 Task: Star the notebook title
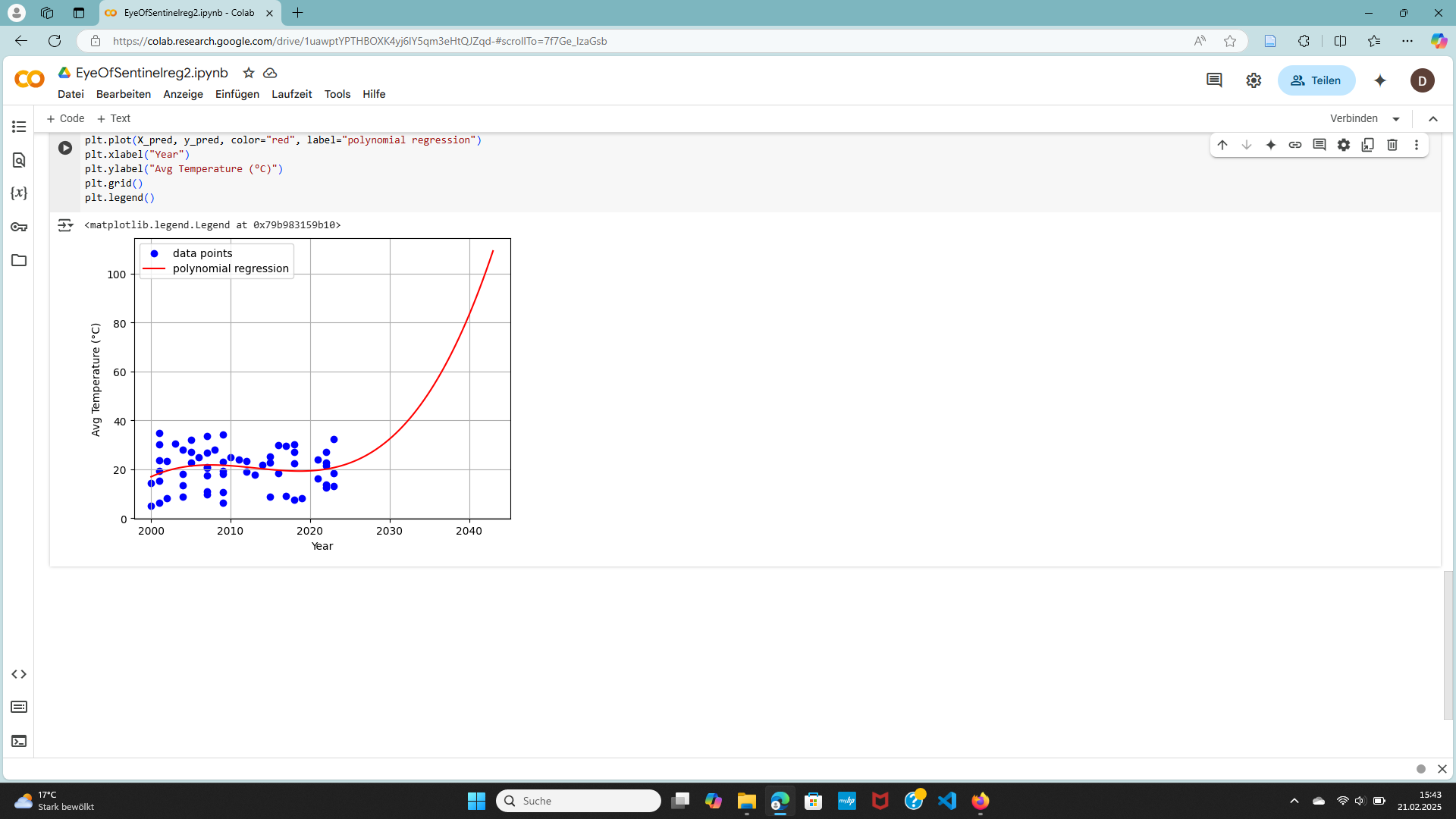249,73
